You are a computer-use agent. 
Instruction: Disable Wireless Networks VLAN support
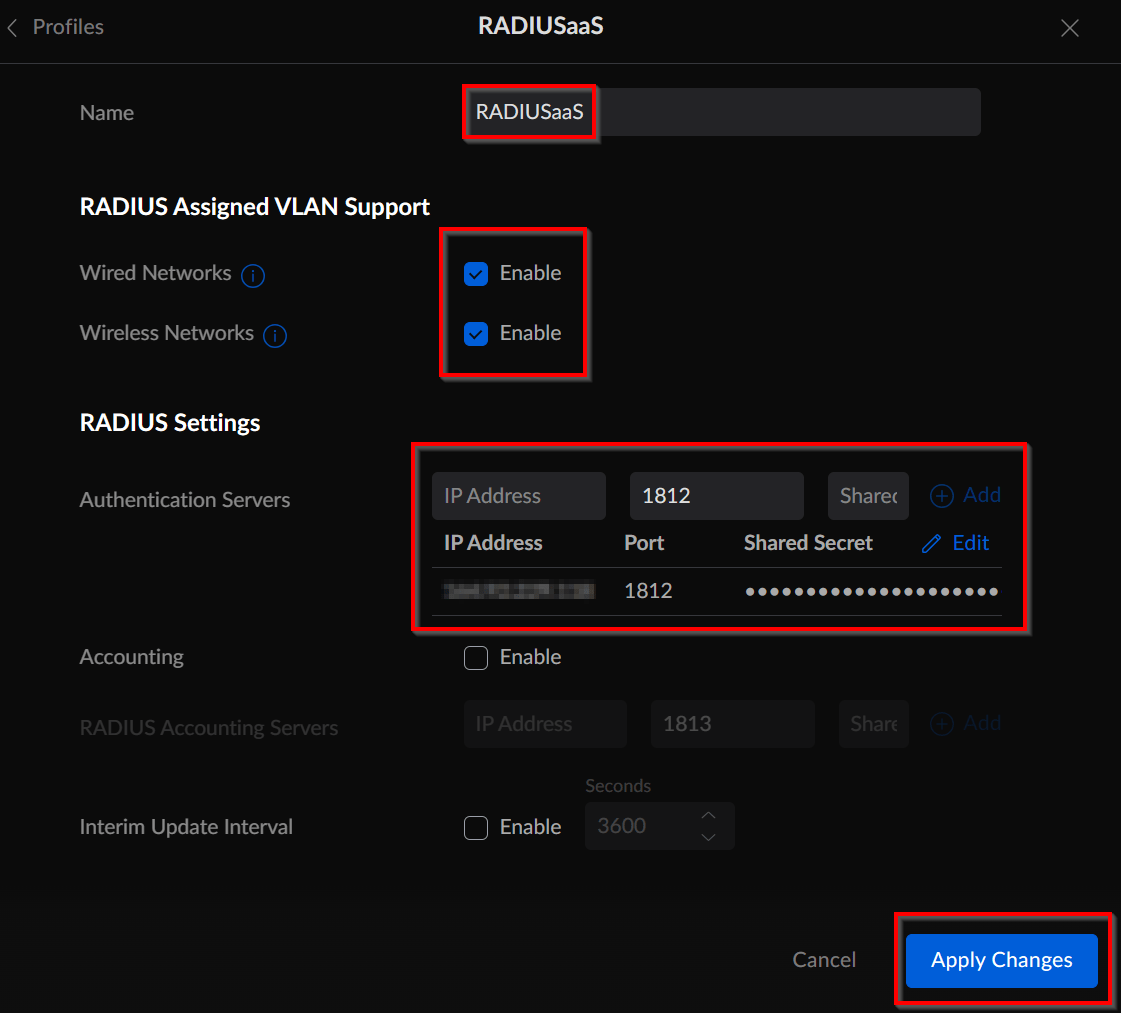click(476, 333)
